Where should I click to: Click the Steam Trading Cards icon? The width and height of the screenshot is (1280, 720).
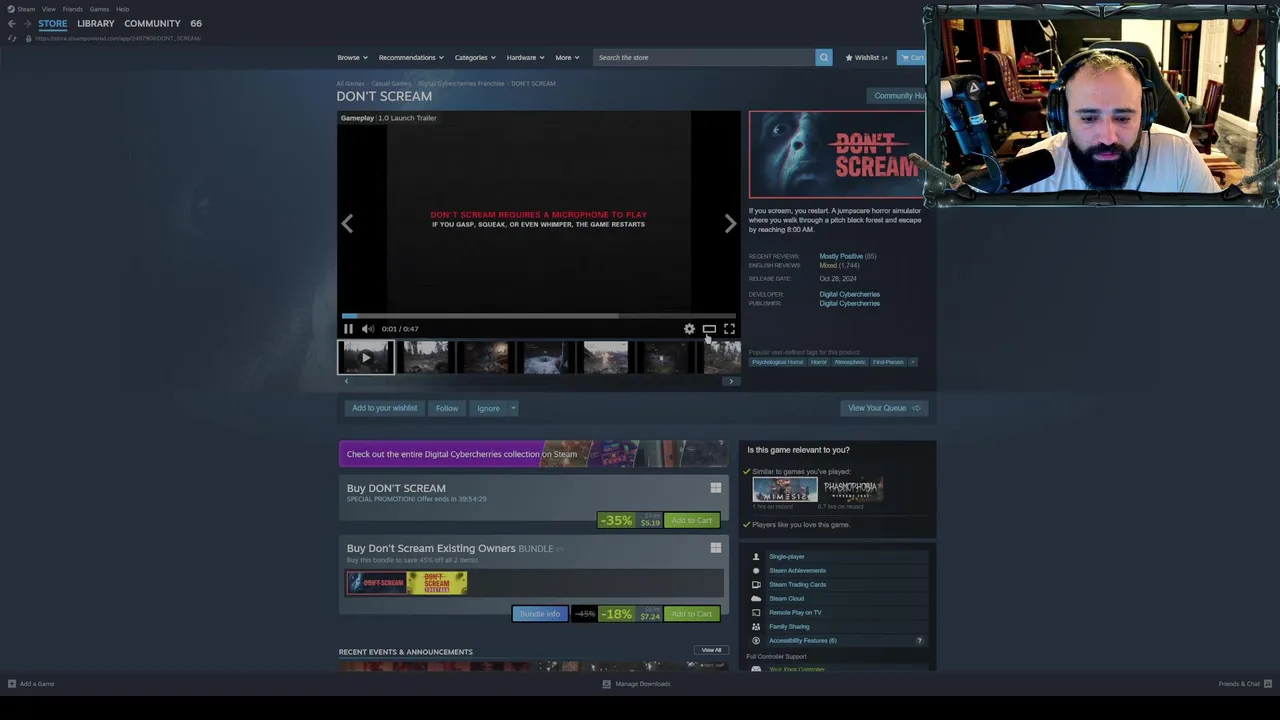756,584
